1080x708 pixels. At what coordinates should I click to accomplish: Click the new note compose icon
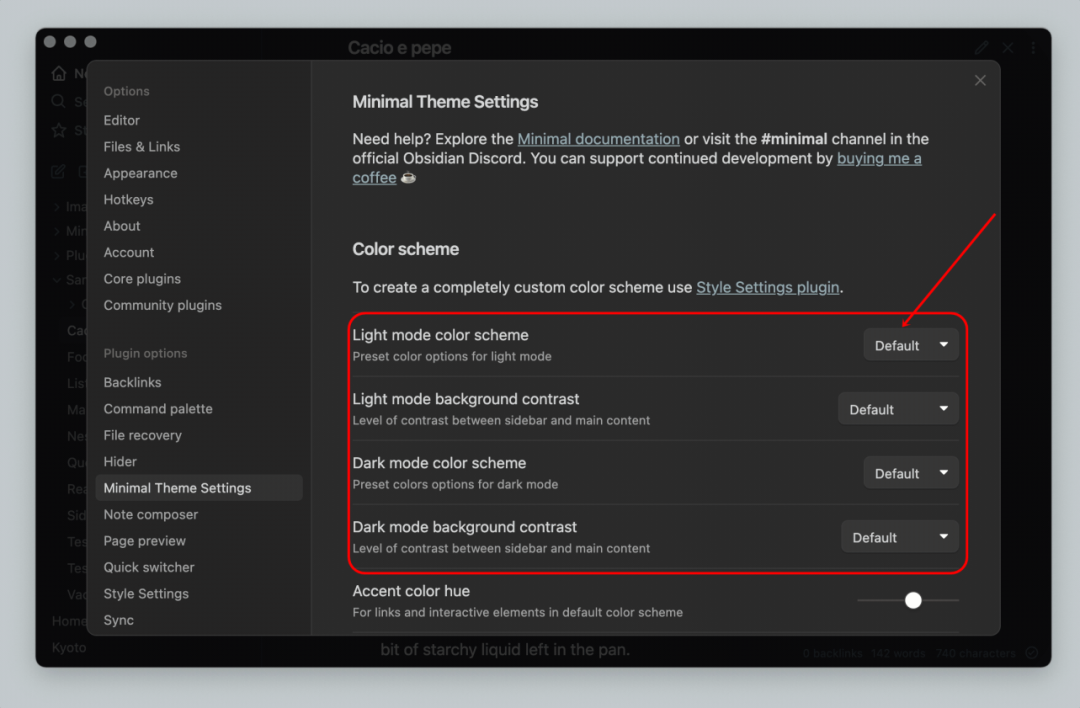(x=59, y=171)
